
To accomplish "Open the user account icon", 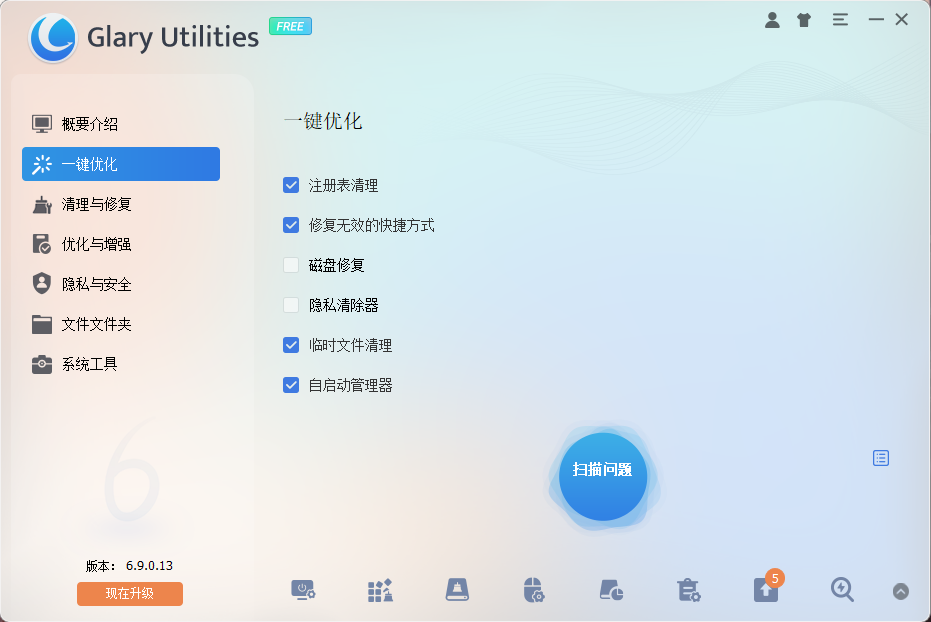I will tap(772, 20).
